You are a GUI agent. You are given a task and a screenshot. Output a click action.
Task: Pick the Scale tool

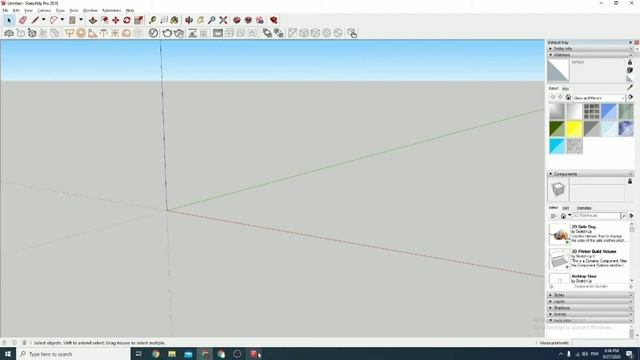[139, 20]
